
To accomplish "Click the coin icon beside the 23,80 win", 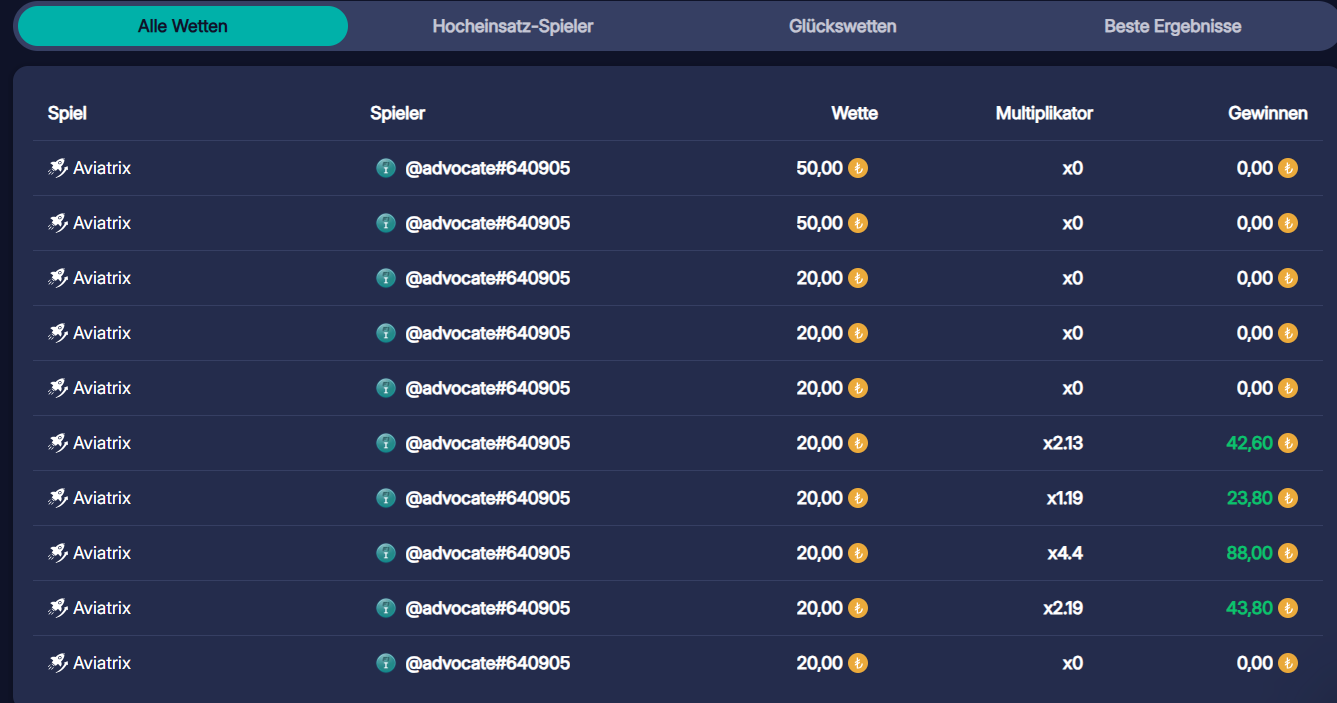I will tap(1288, 498).
